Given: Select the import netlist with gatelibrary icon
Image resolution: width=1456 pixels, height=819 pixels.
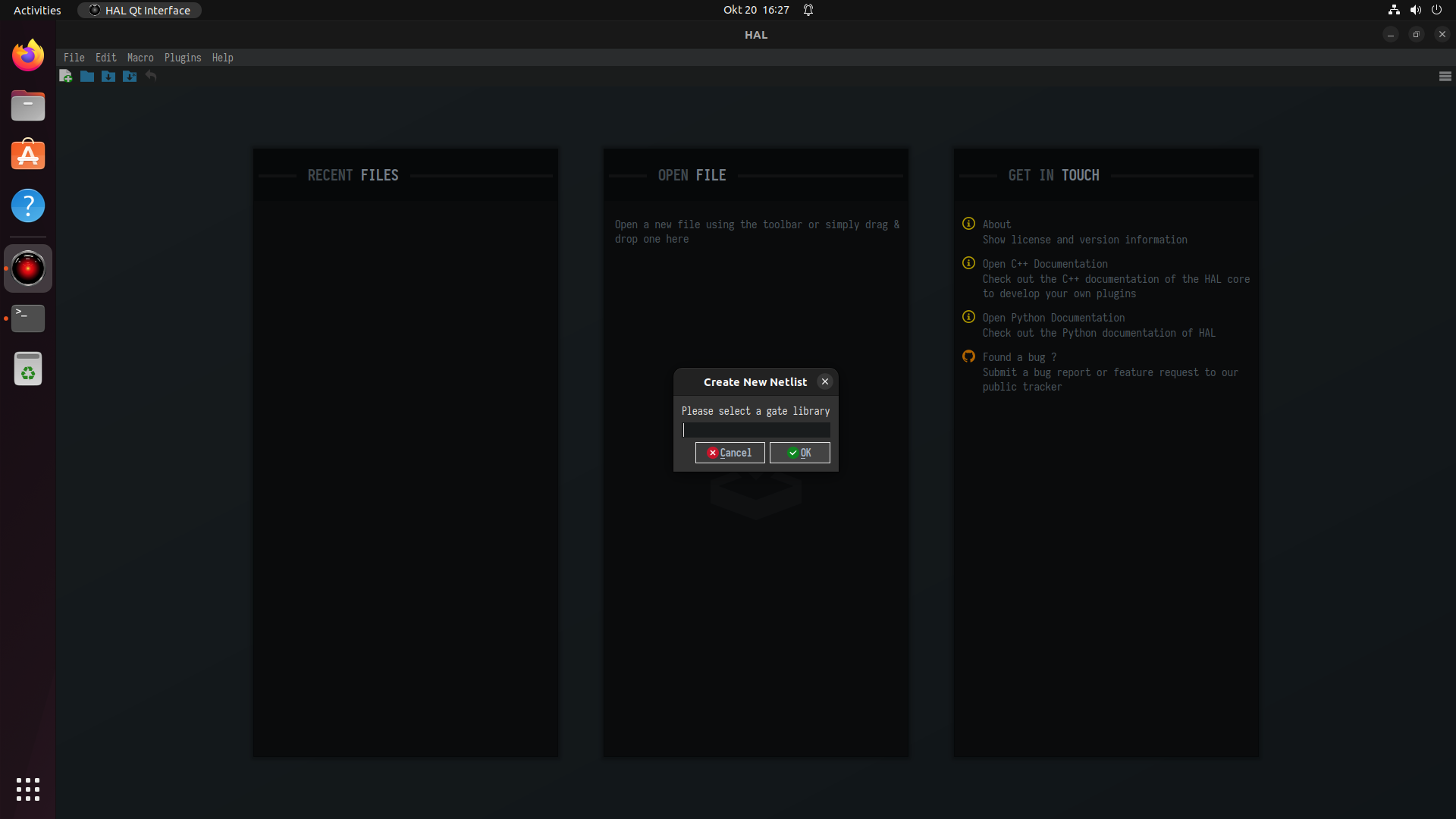Looking at the screenshot, I should 129,76.
